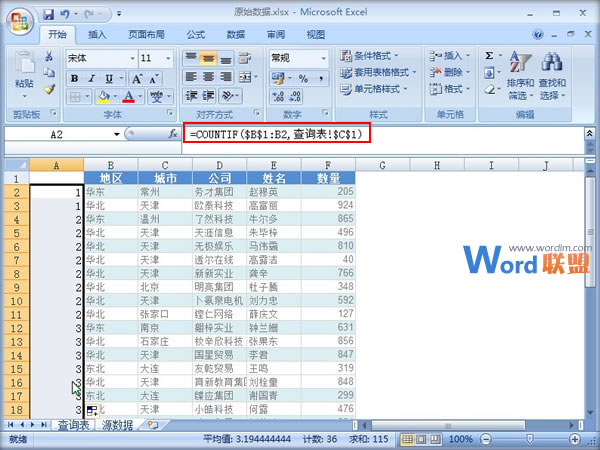Increase decimal places

[278, 96]
